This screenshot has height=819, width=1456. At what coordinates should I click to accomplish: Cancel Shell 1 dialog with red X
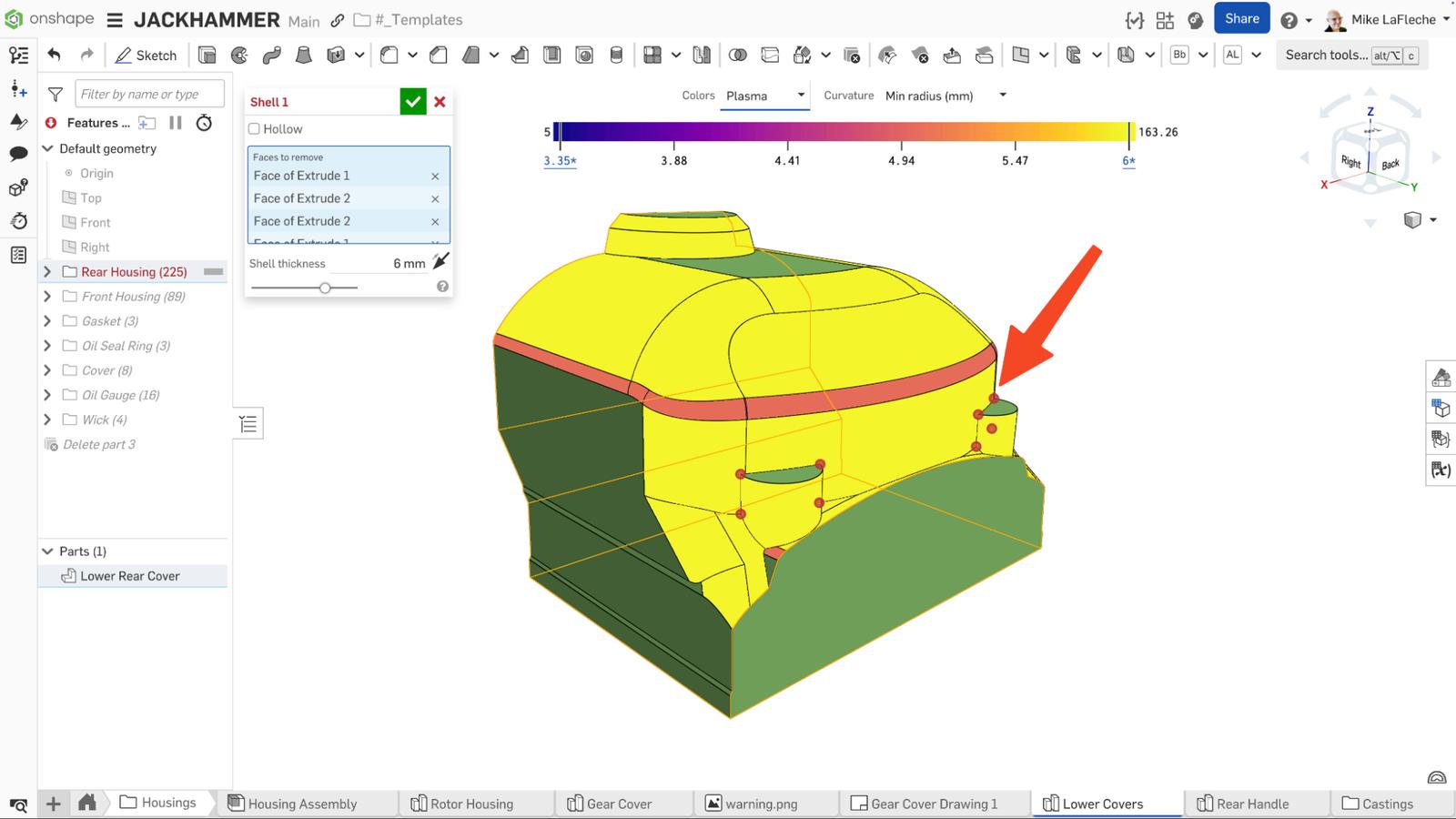[x=440, y=102]
